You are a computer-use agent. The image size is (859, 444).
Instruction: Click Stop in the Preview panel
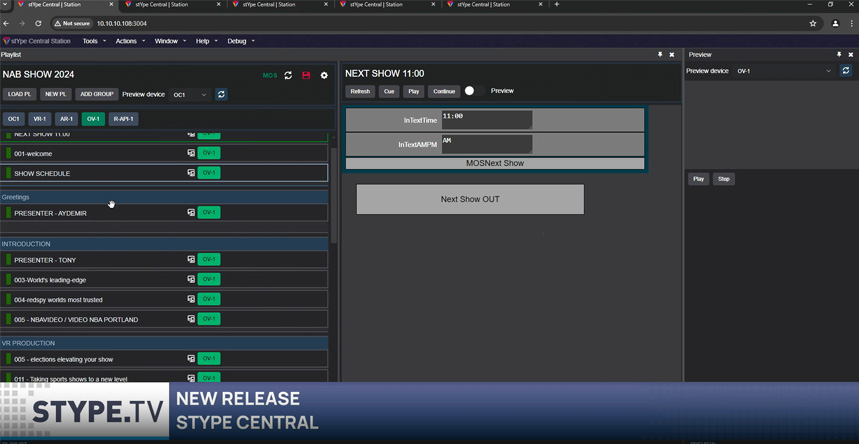point(724,179)
